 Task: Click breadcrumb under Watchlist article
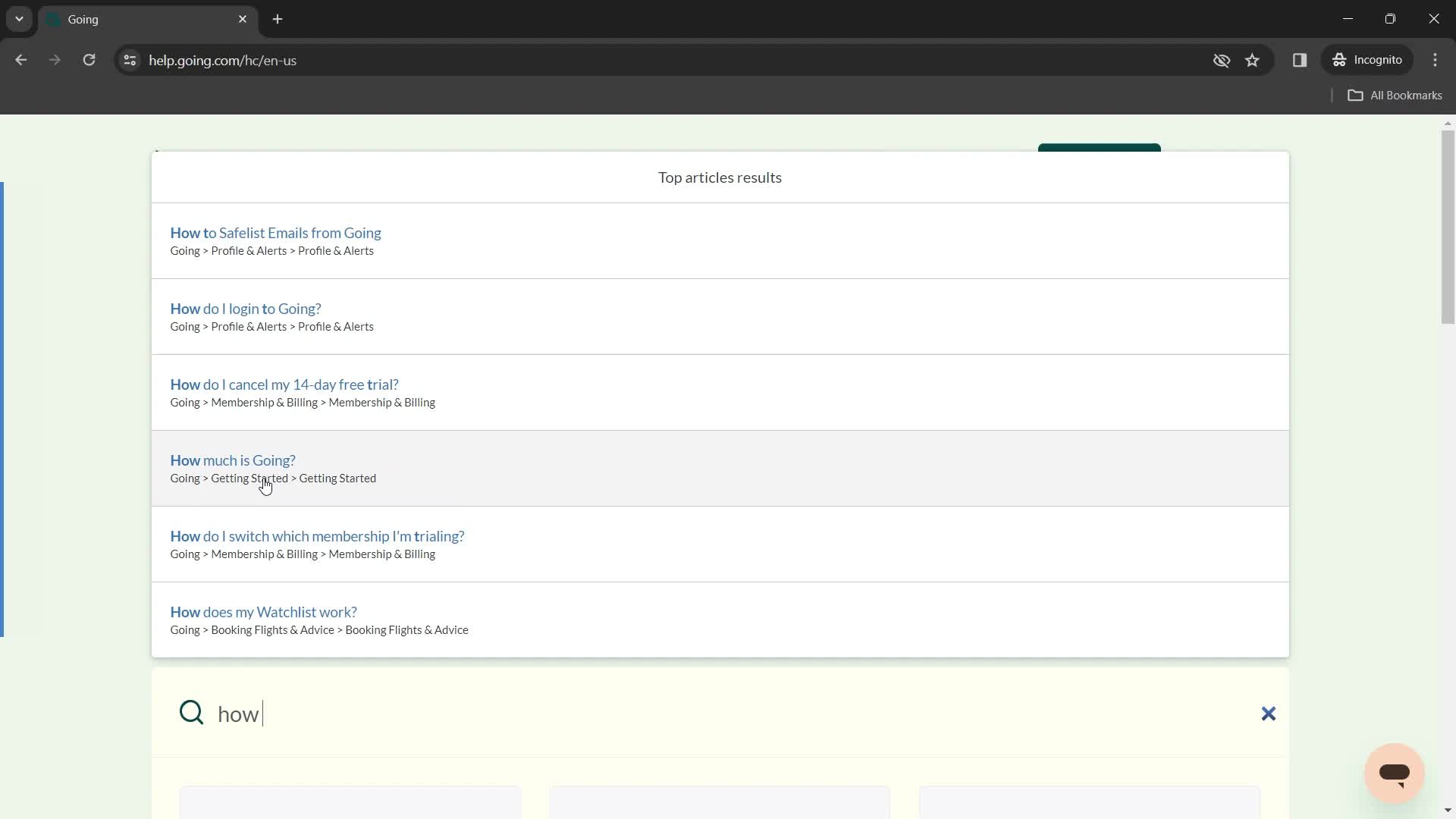point(319,630)
